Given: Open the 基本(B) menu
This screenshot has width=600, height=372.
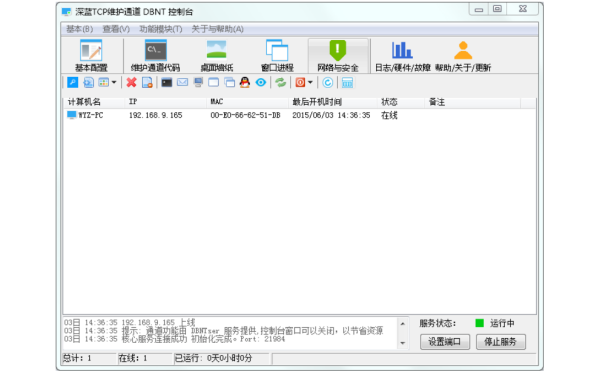Looking at the screenshot, I should pos(80,29).
